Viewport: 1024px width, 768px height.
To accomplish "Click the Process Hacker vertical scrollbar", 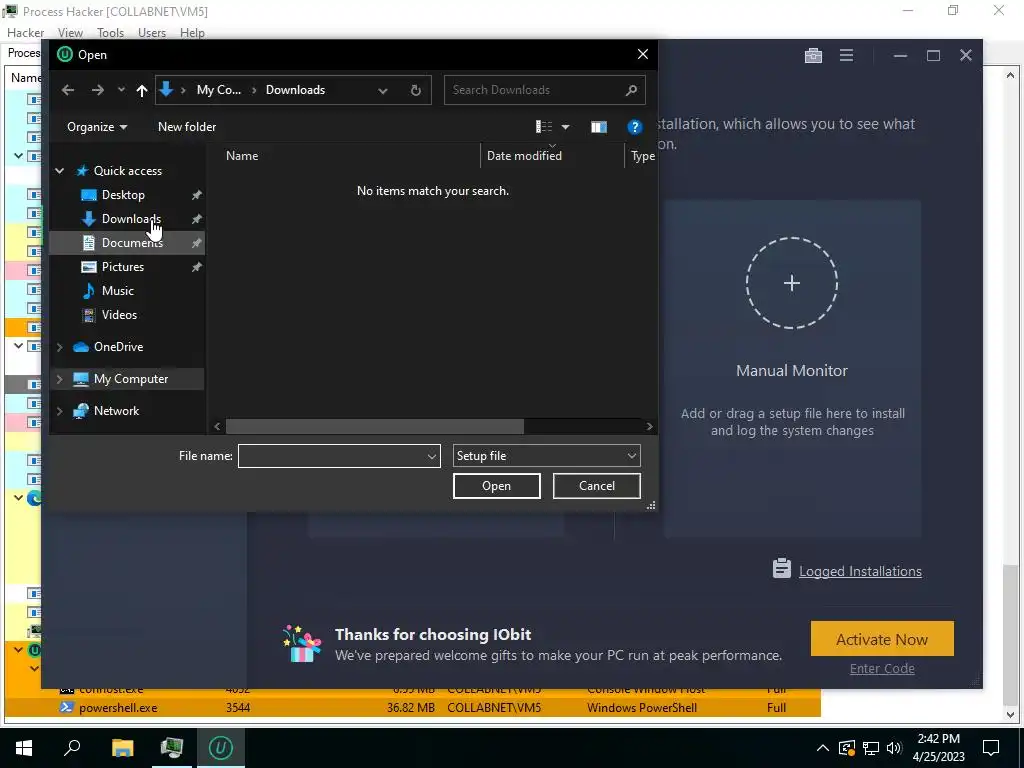I will [1010, 635].
